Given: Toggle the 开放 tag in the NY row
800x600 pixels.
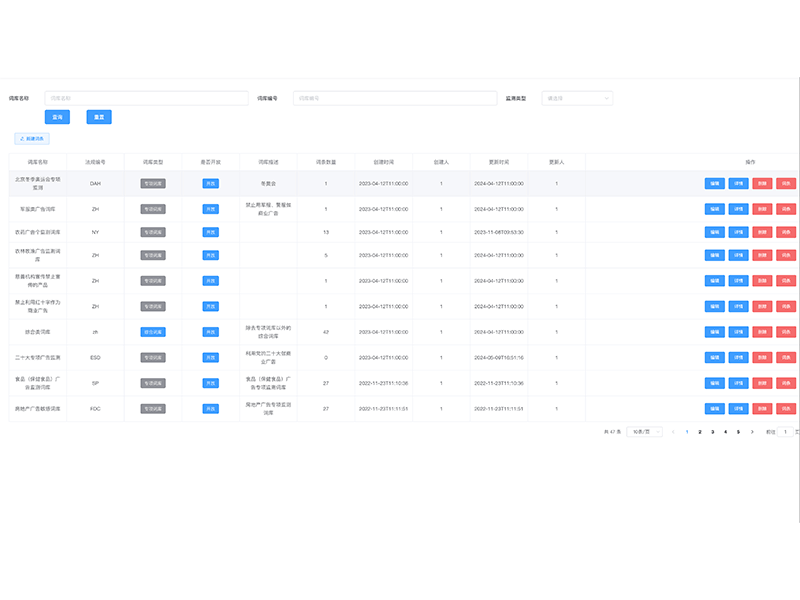Looking at the screenshot, I should tap(210, 232).
